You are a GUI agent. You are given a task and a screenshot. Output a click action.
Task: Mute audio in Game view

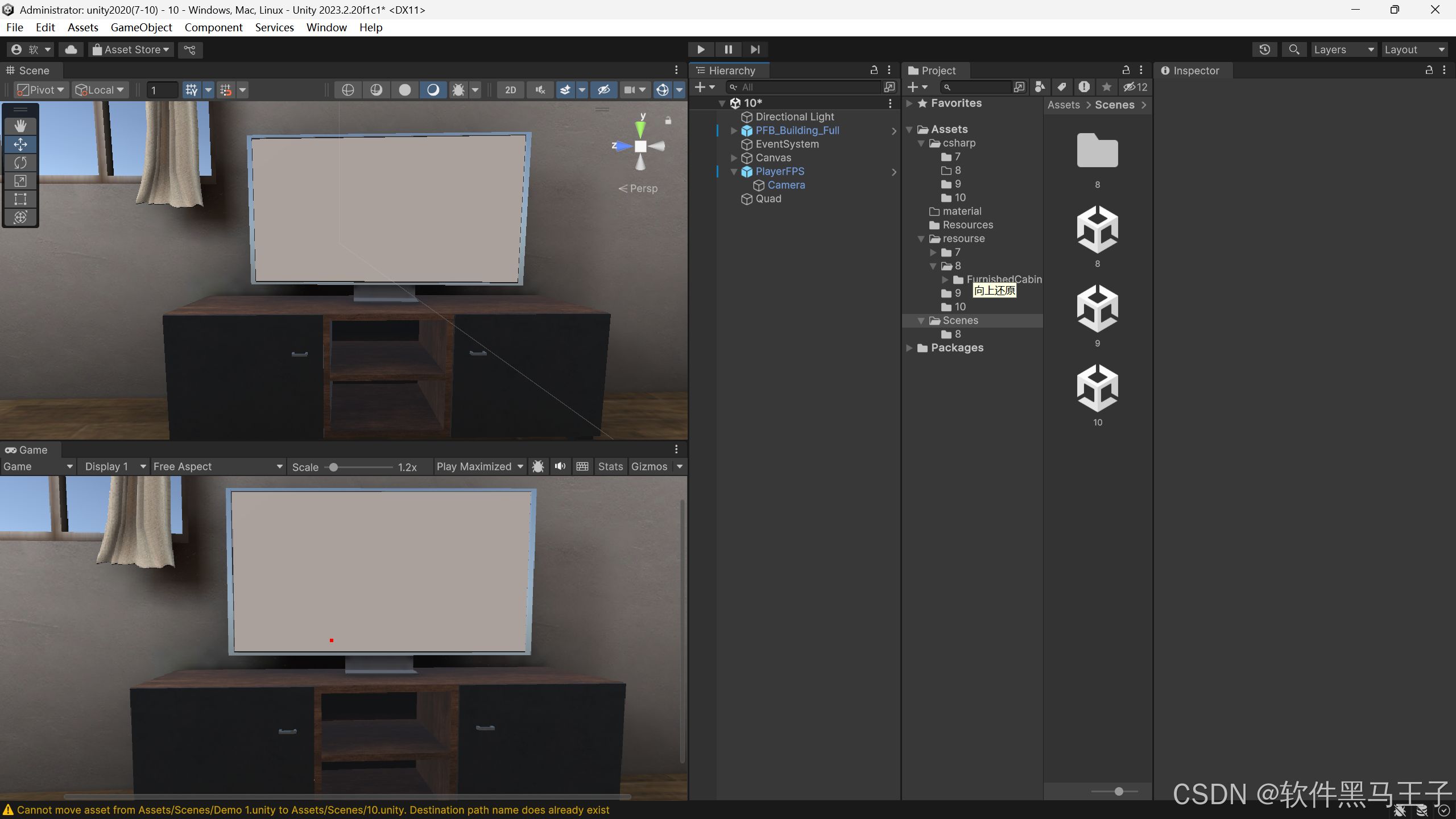[x=560, y=466]
